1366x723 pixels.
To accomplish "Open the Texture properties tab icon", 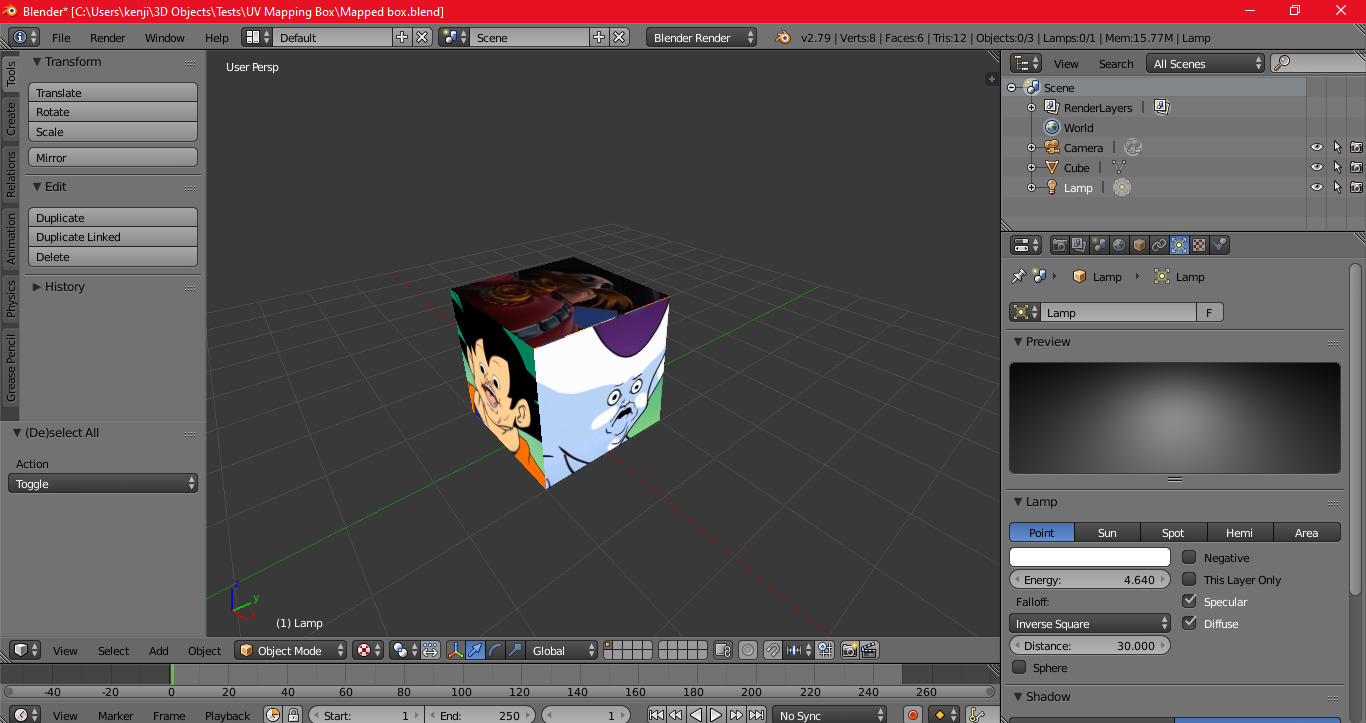I will (x=1199, y=245).
